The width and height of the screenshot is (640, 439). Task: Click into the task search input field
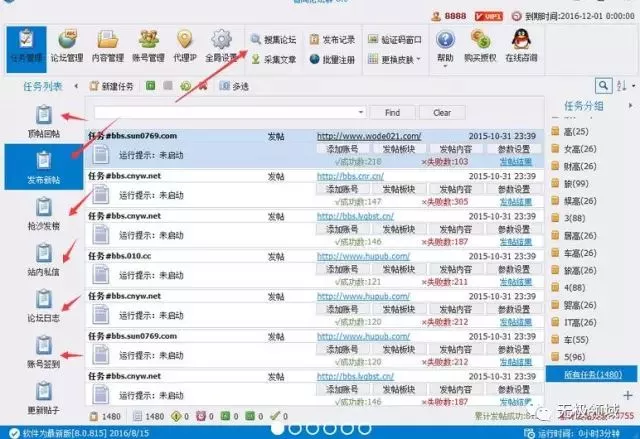point(229,112)
